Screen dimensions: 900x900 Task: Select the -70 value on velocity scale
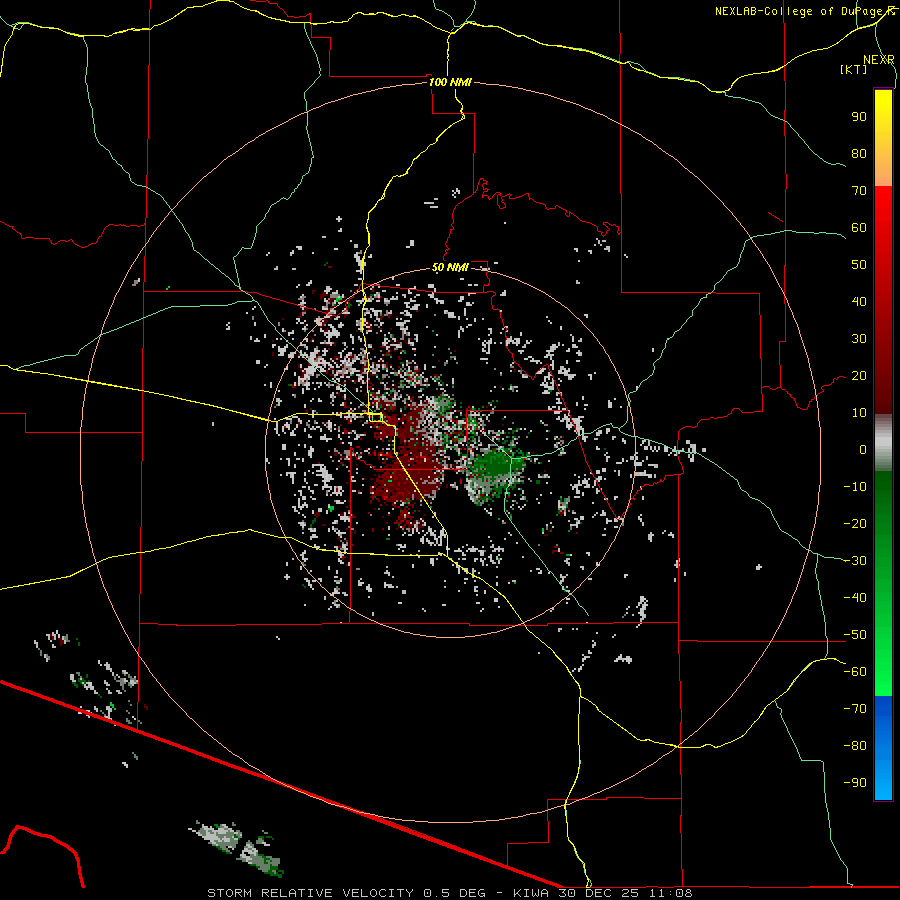pyautogui.click(x=855, y=709)
